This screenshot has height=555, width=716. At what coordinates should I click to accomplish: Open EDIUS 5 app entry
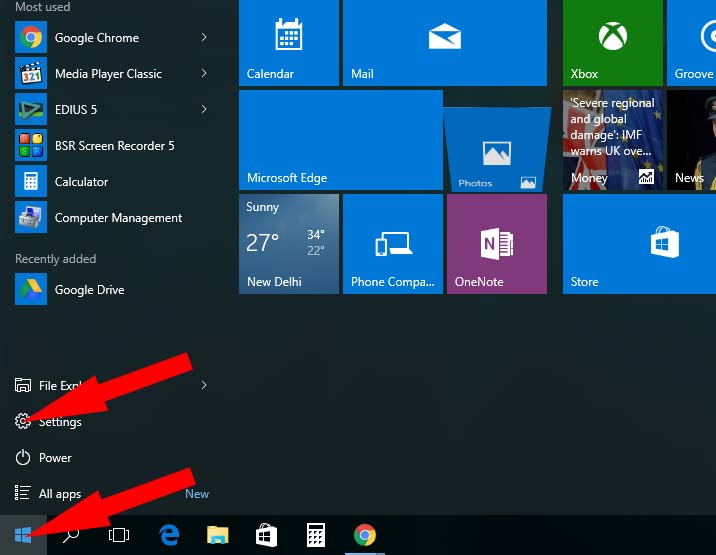[112, 110]
